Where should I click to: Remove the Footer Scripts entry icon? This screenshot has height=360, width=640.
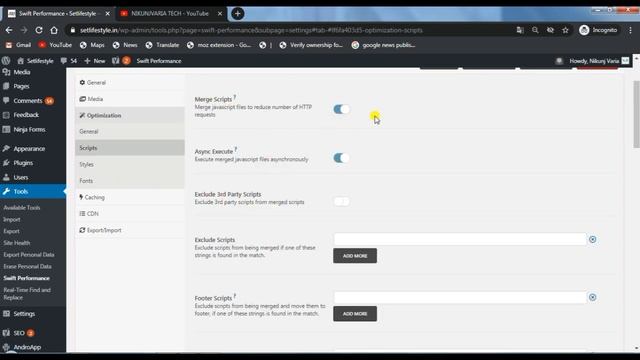pos(593,298)
